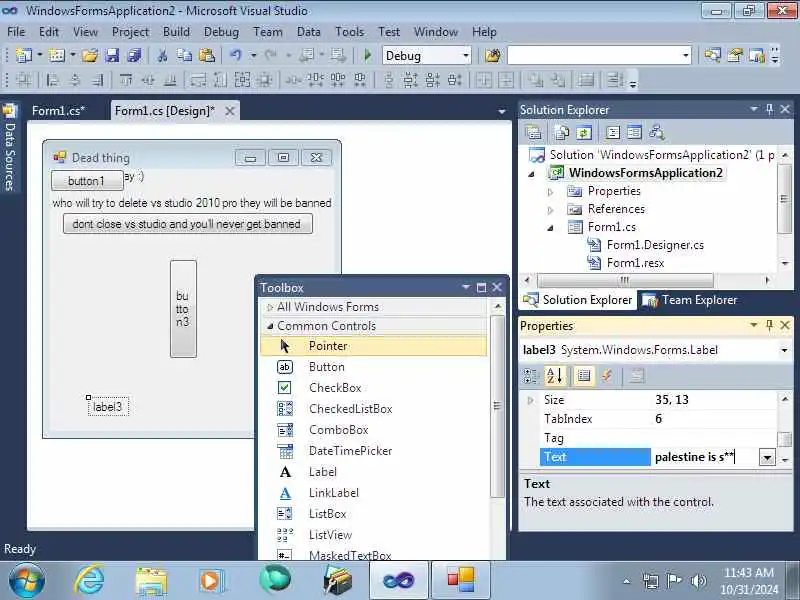Pin the Properties panel with the pushpin icon

(769, 324)
